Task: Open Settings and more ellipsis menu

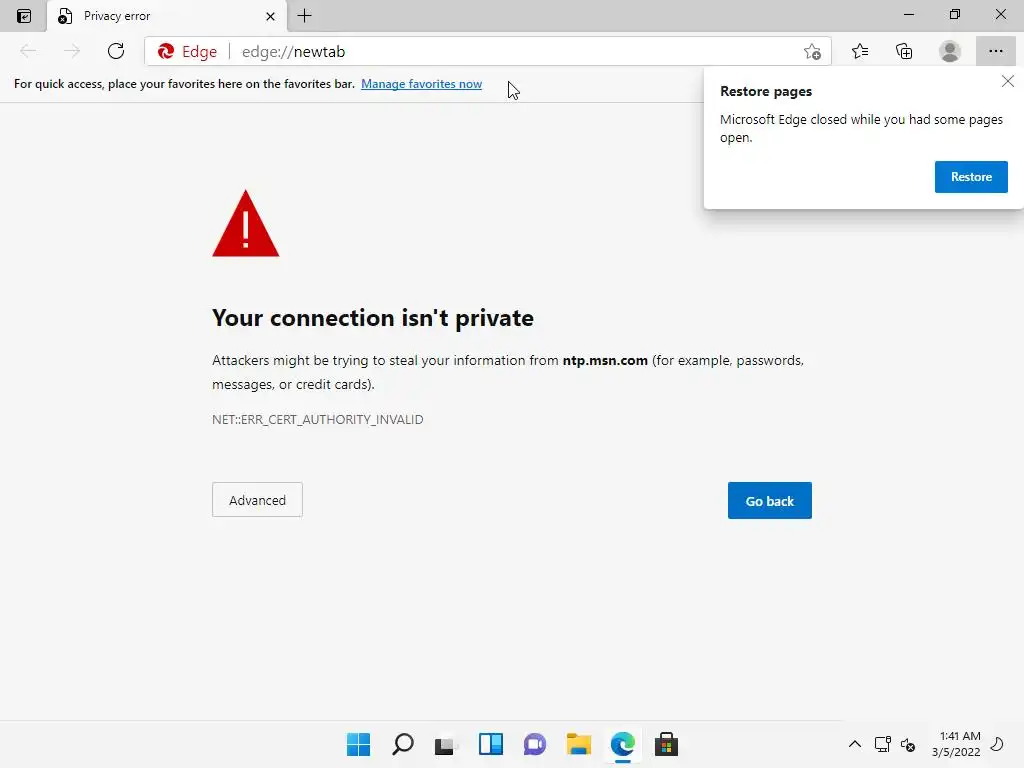Action: (995, 51)
